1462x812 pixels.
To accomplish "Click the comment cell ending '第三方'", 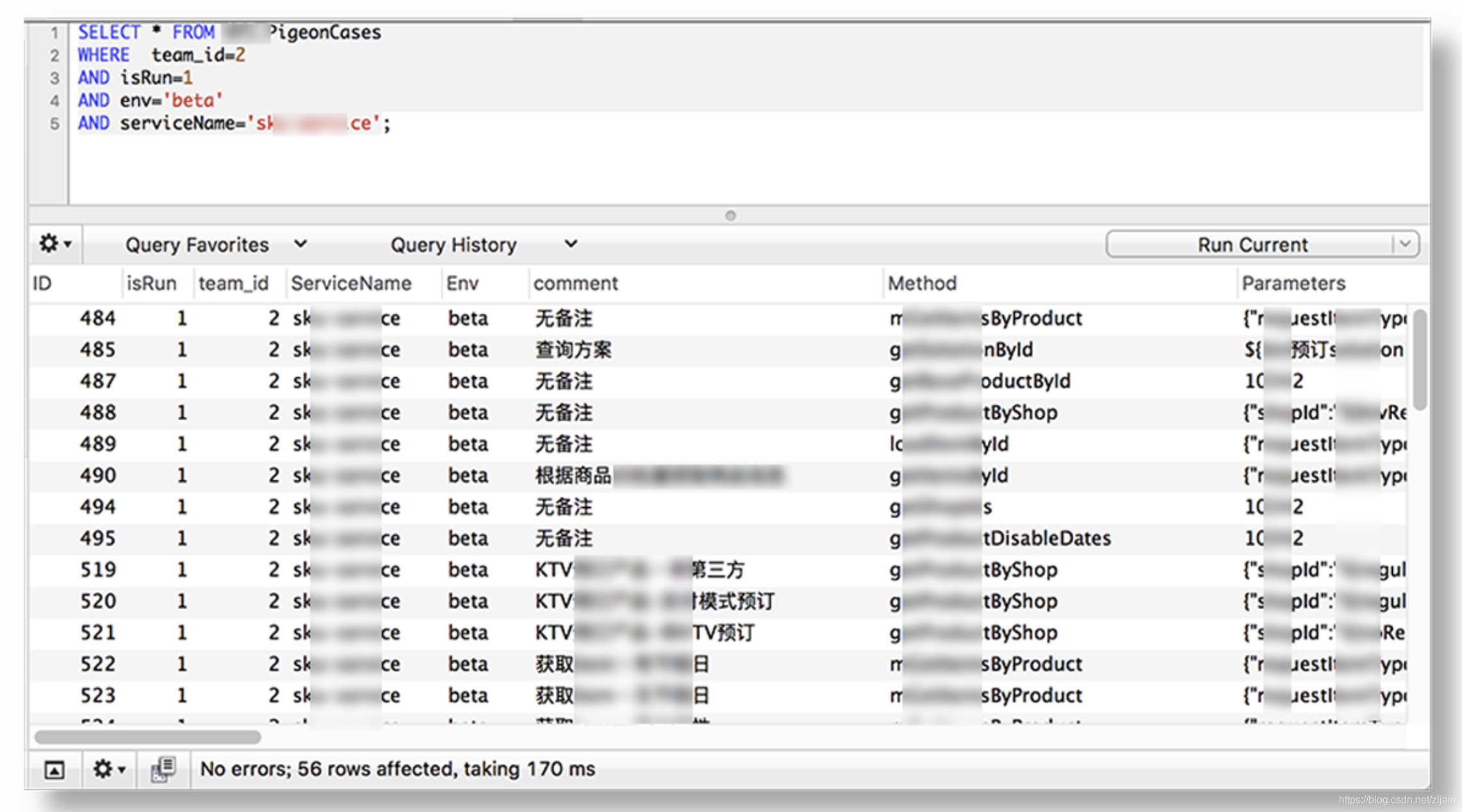I will (x=639, y=569).
